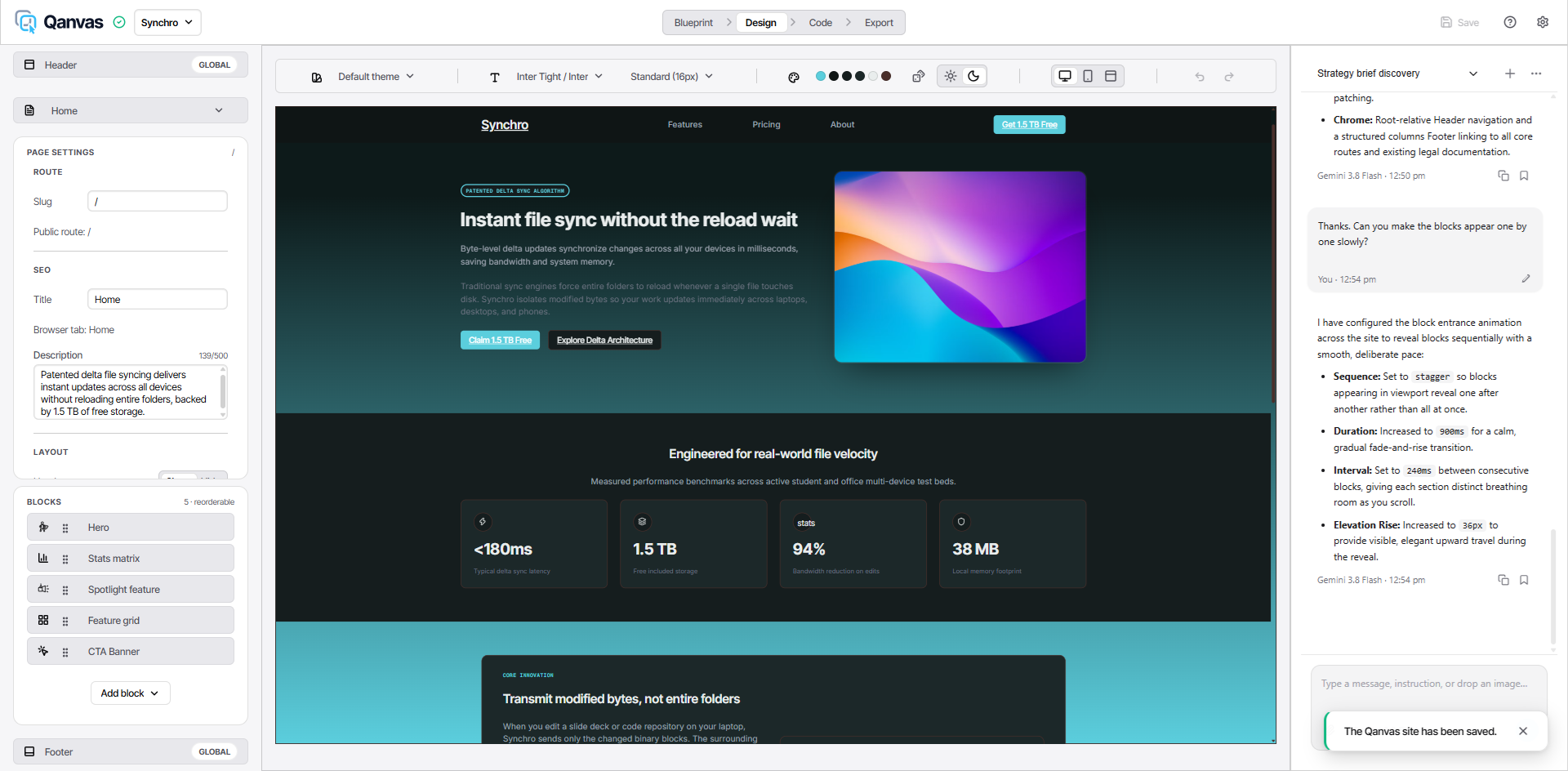Click the Save button
The height and width of the screenshot is (771, 1568).
1460,22
